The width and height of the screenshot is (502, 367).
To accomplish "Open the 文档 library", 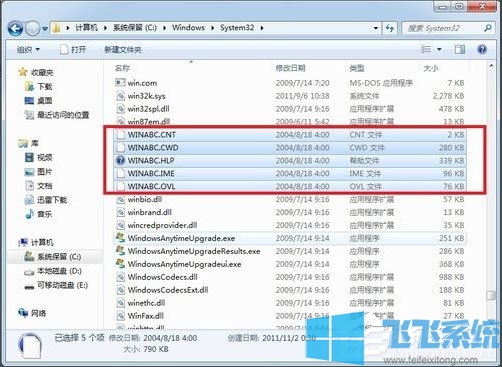I will pos(45,186).
